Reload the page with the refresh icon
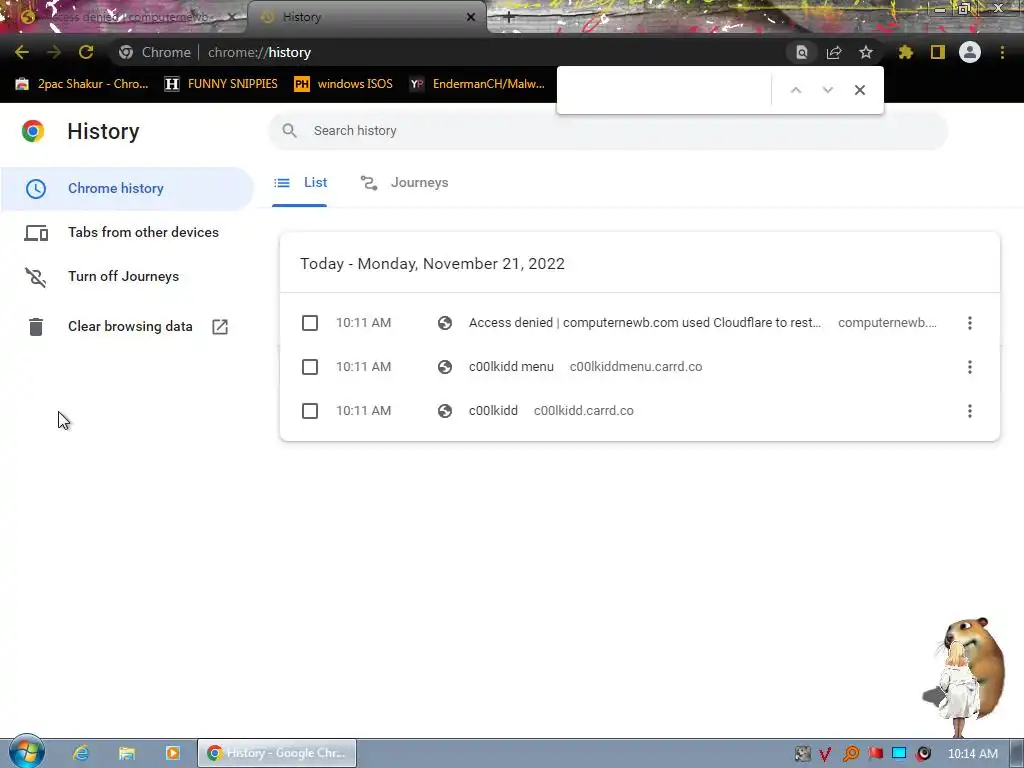The height and width of the screenshot is (768, 1024). point(86,52)
